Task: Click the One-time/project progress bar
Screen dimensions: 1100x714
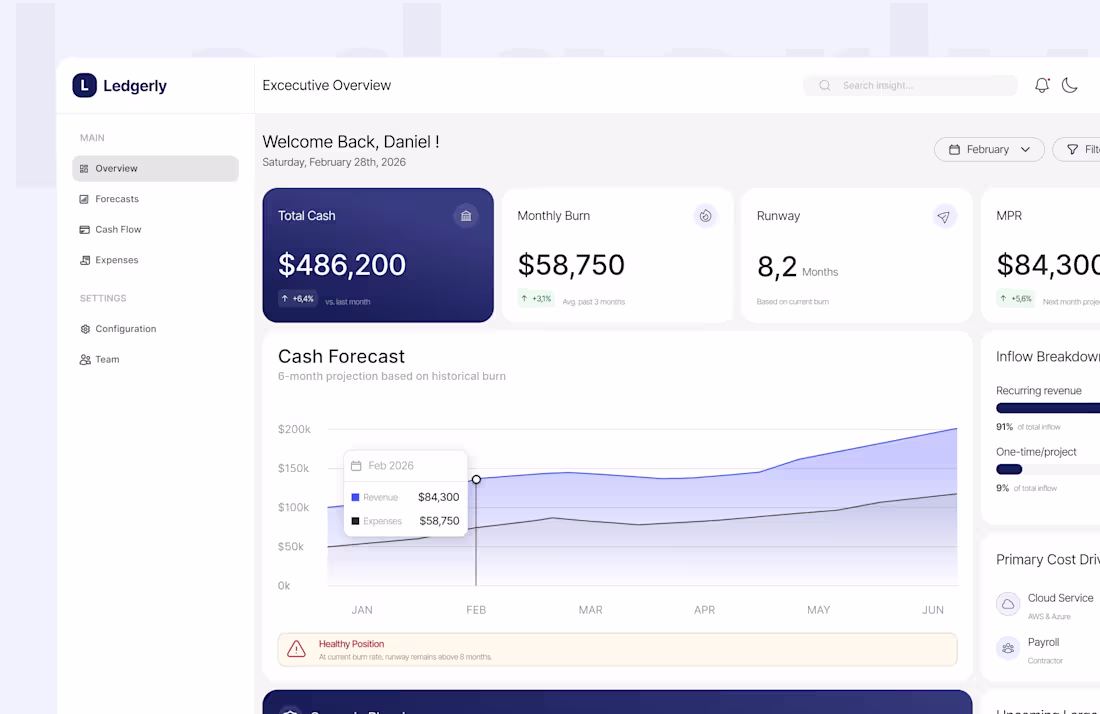Action: click(1010, 469)
